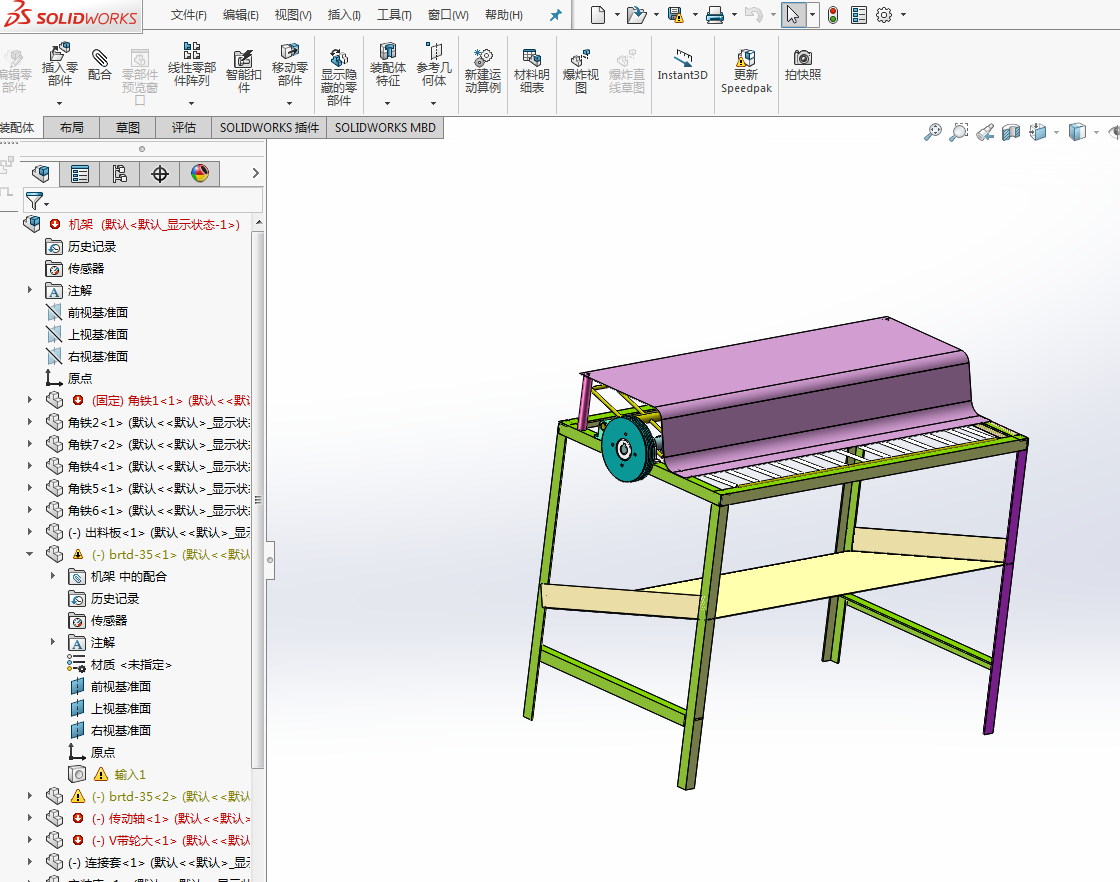The width and height of the screenshot is (1120, 882).
Task: Open the DisplayManager color ball tab
Action: click(199, 174)
